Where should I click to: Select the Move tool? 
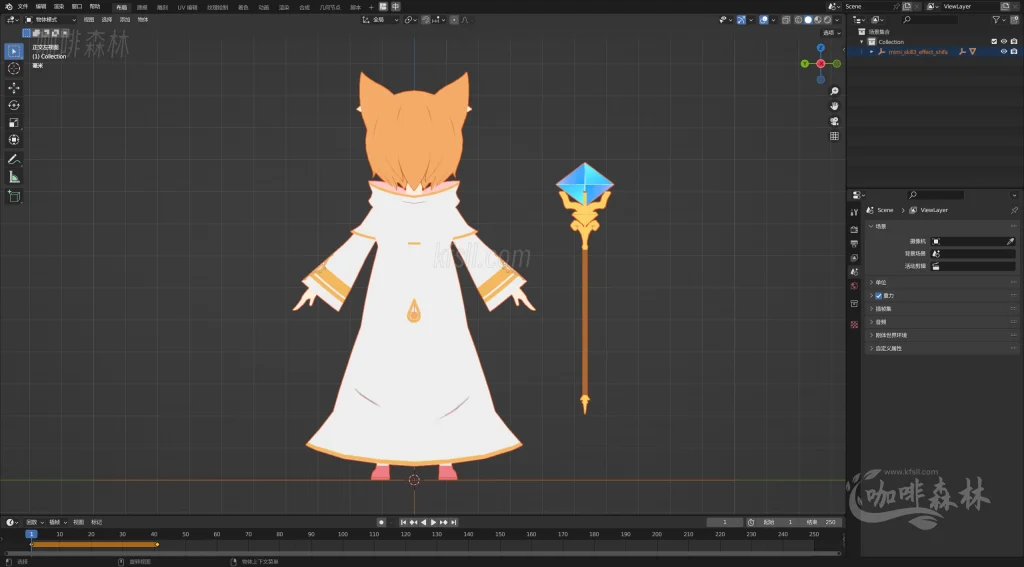pyautogui.click(x=14, y=88)
